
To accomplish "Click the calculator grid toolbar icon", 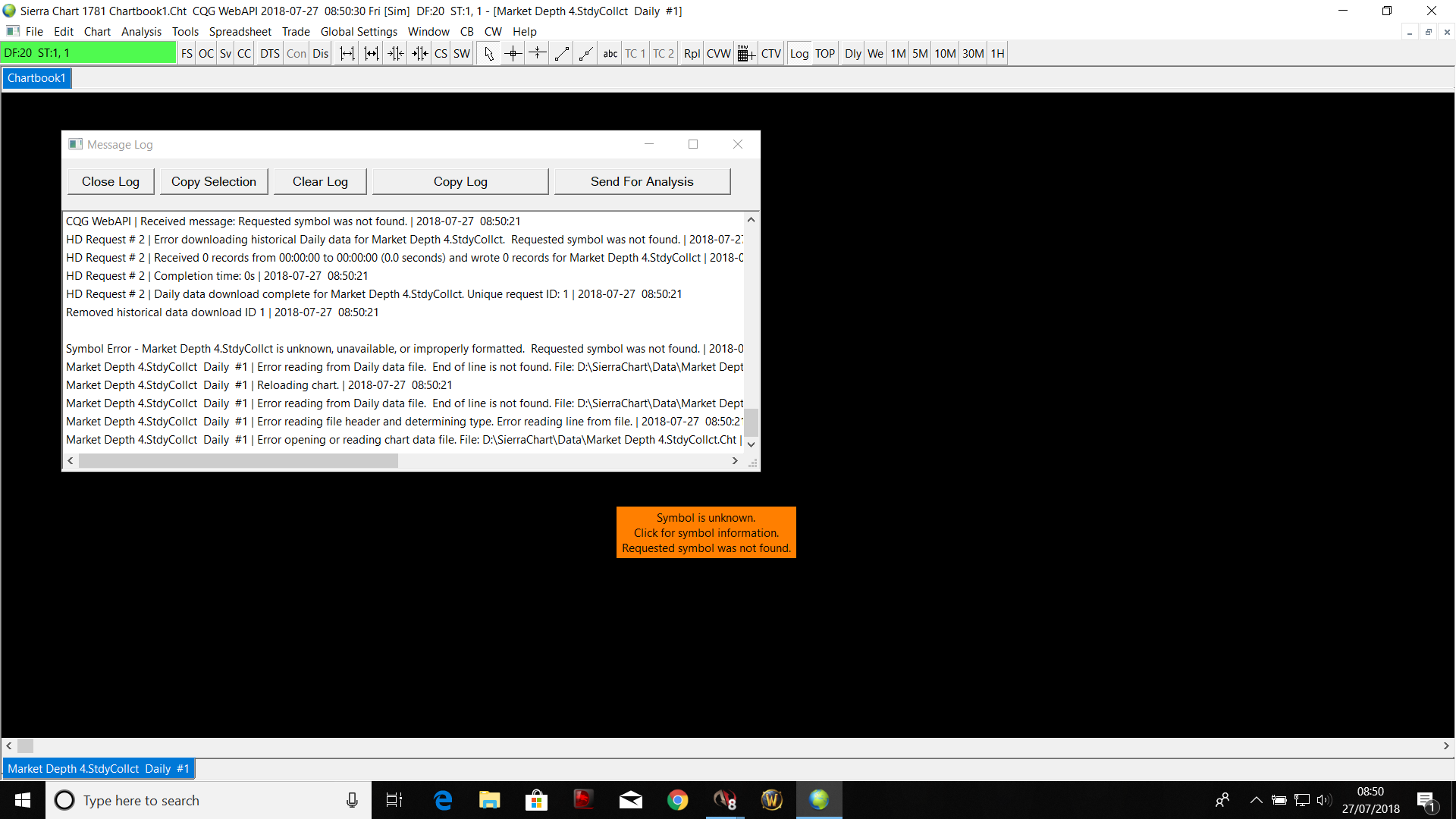I will point(745,54).
